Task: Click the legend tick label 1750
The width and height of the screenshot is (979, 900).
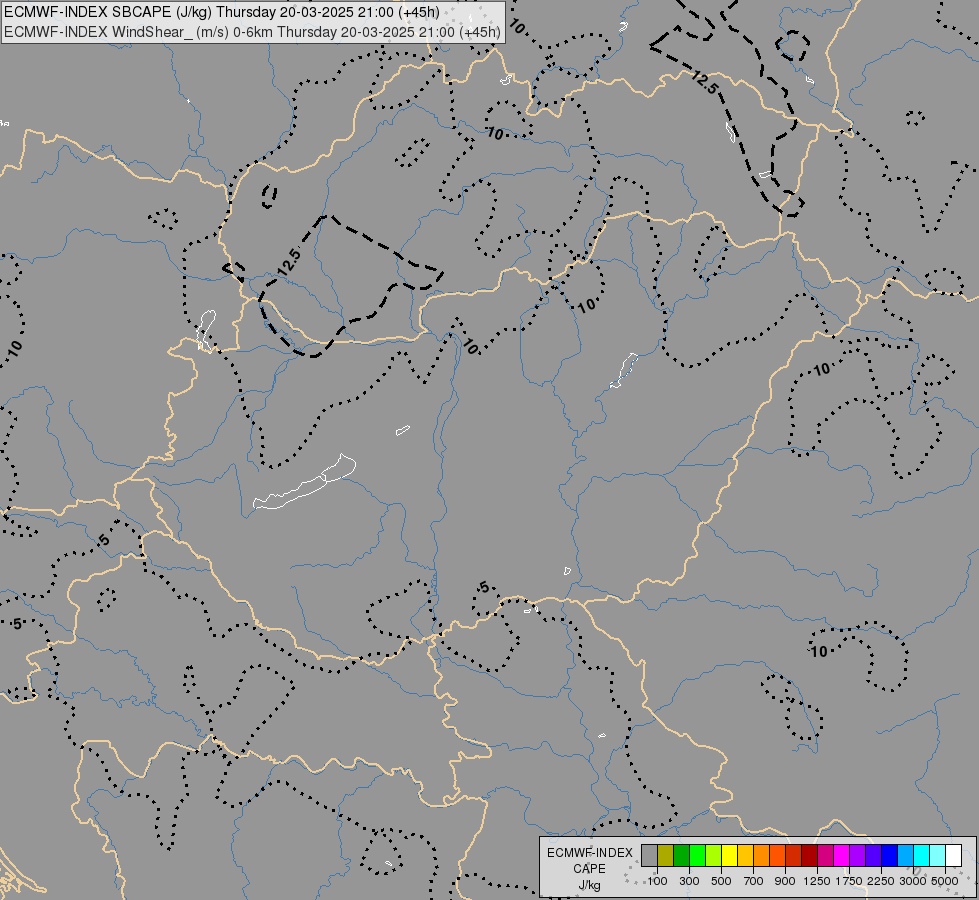Action: (849, 881)
